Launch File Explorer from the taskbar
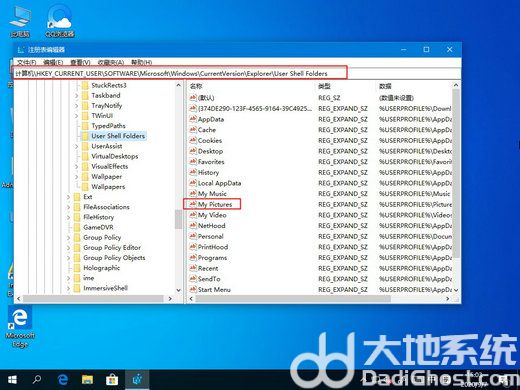The height and width of the screenshot is (390, 520). point(87,380)
